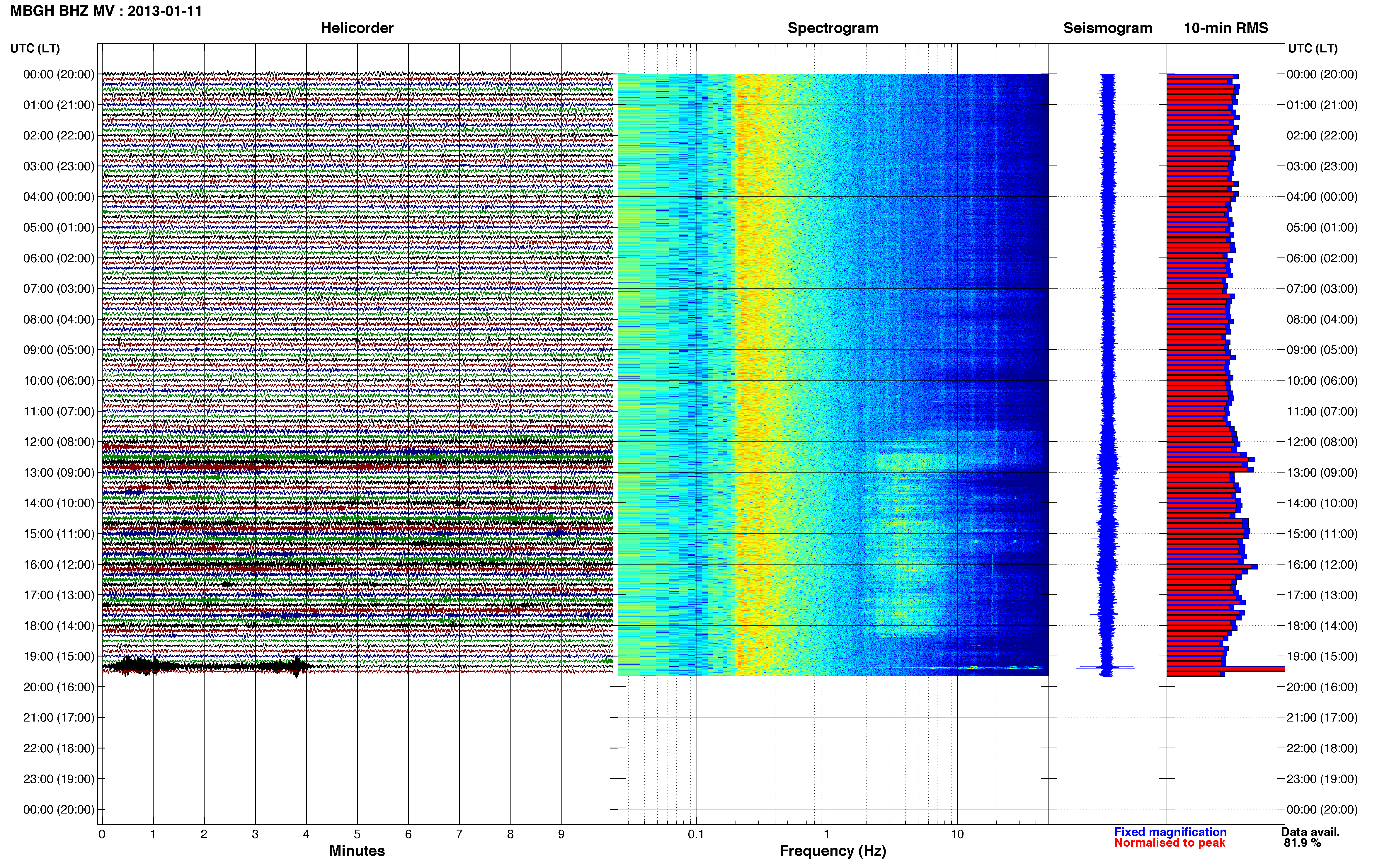Viewport: 1389px width, 868px height.
Task: Click 04:00 (00:00) label on Helicorder axis
Action: click(59, 197)
